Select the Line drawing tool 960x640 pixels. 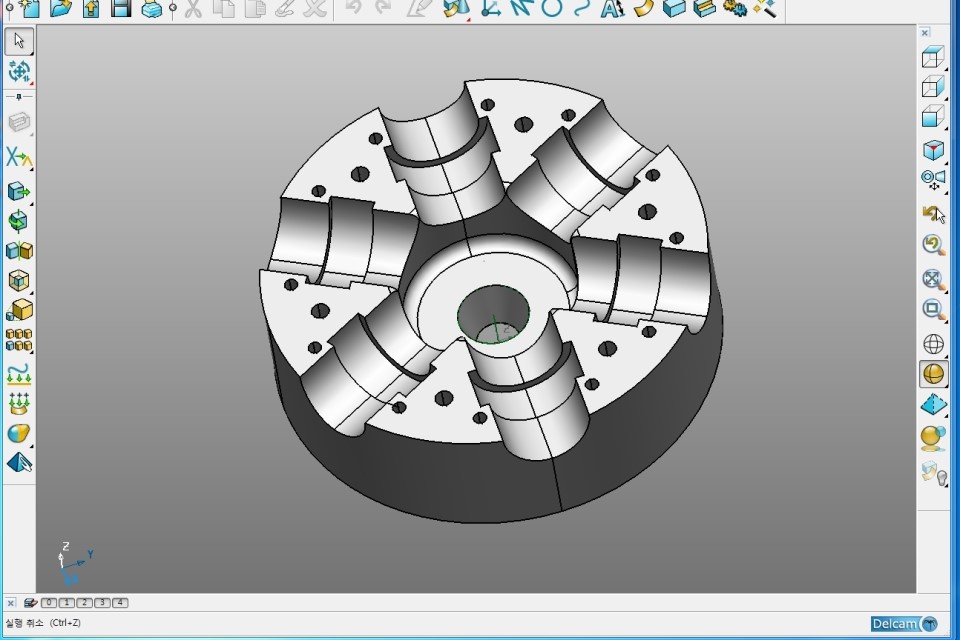click(x=521, y=8)
